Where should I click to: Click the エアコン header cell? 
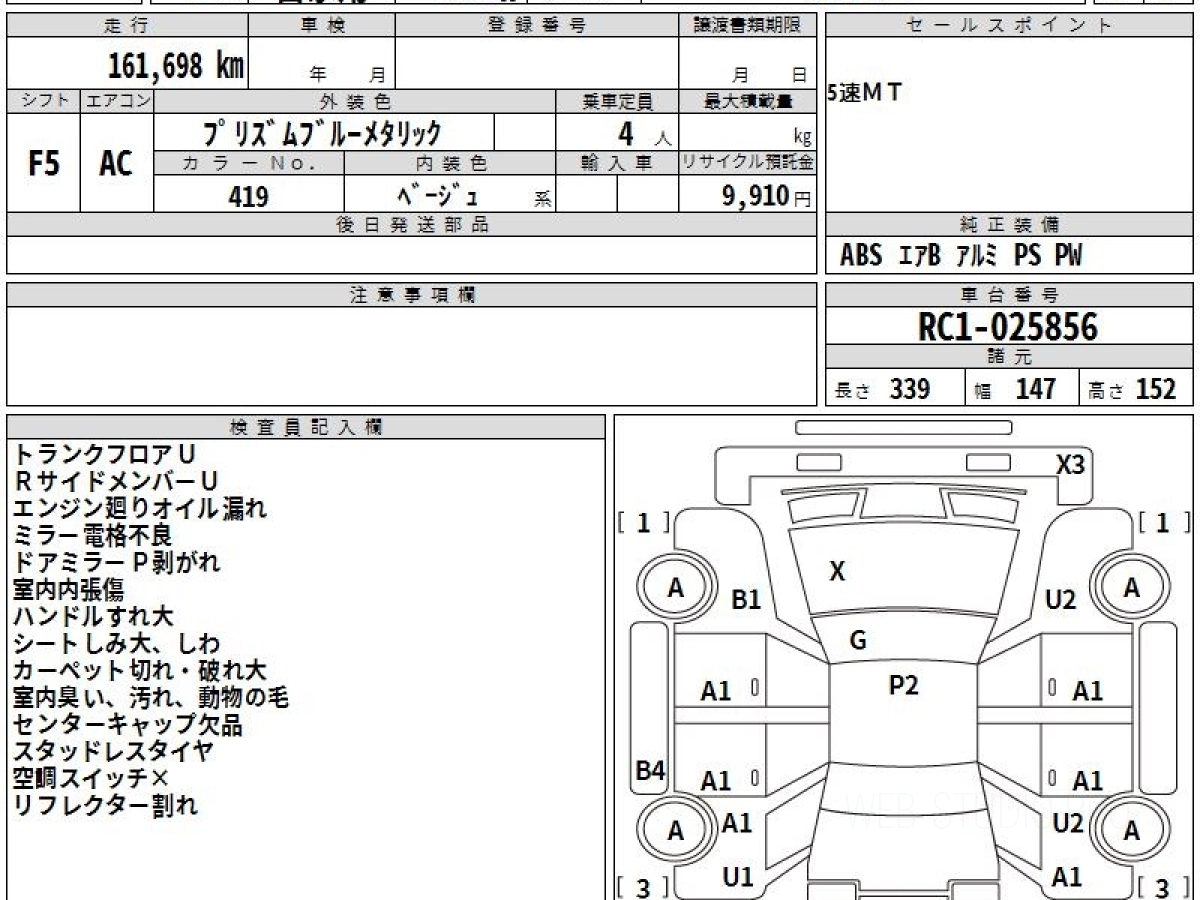pyautogui.click(x=117, y=101)
